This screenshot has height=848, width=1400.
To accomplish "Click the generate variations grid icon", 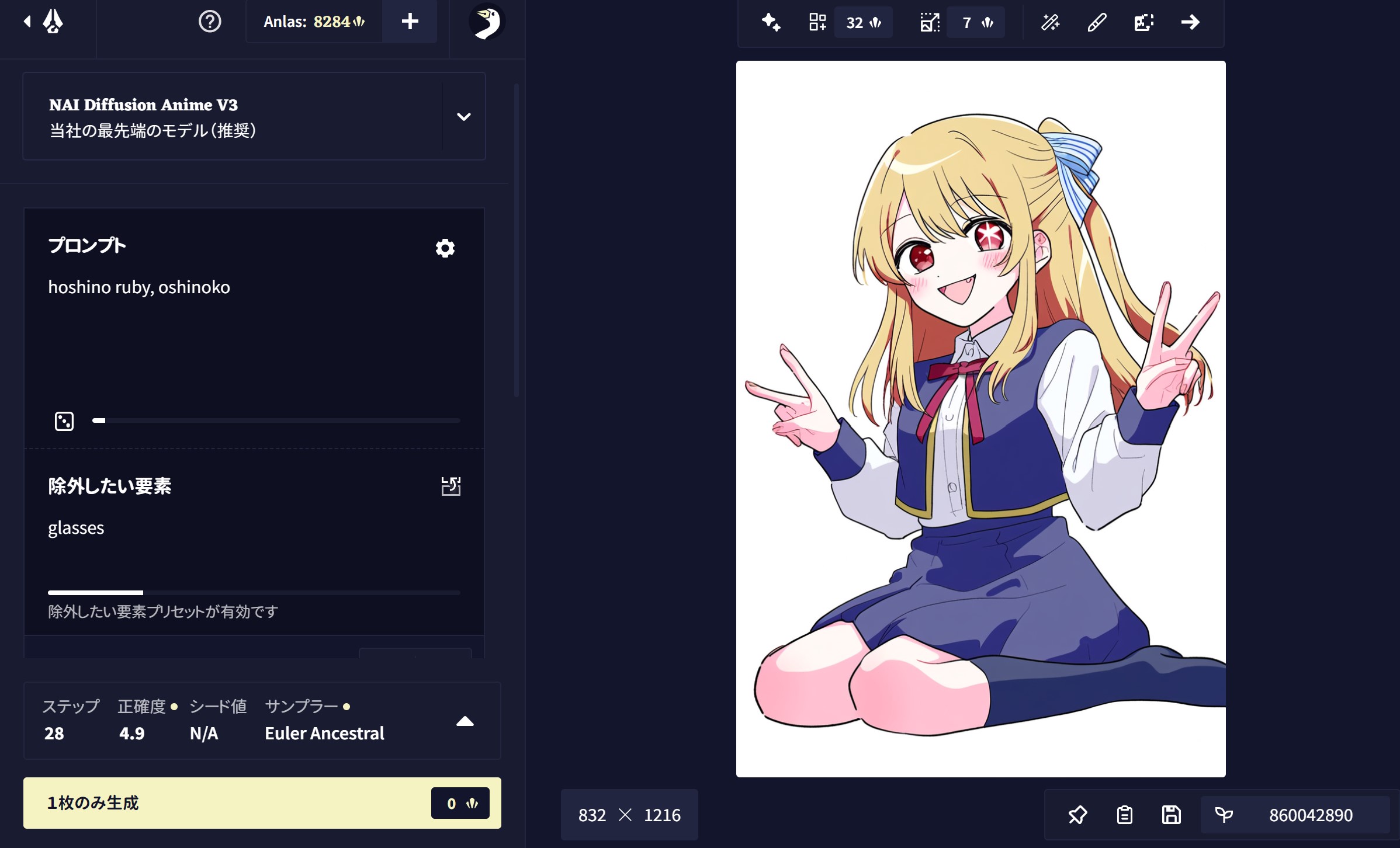I will pos(817,22).
